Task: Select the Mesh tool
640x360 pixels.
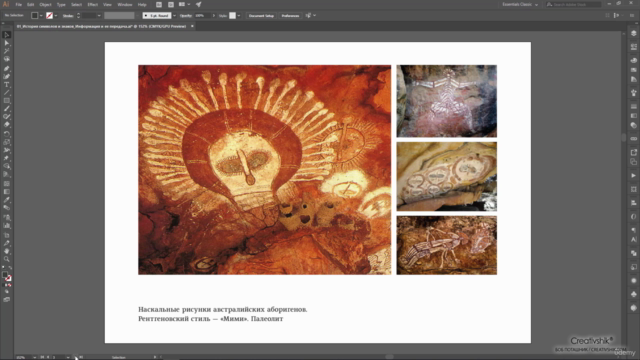Action: [x=7, y=184]
